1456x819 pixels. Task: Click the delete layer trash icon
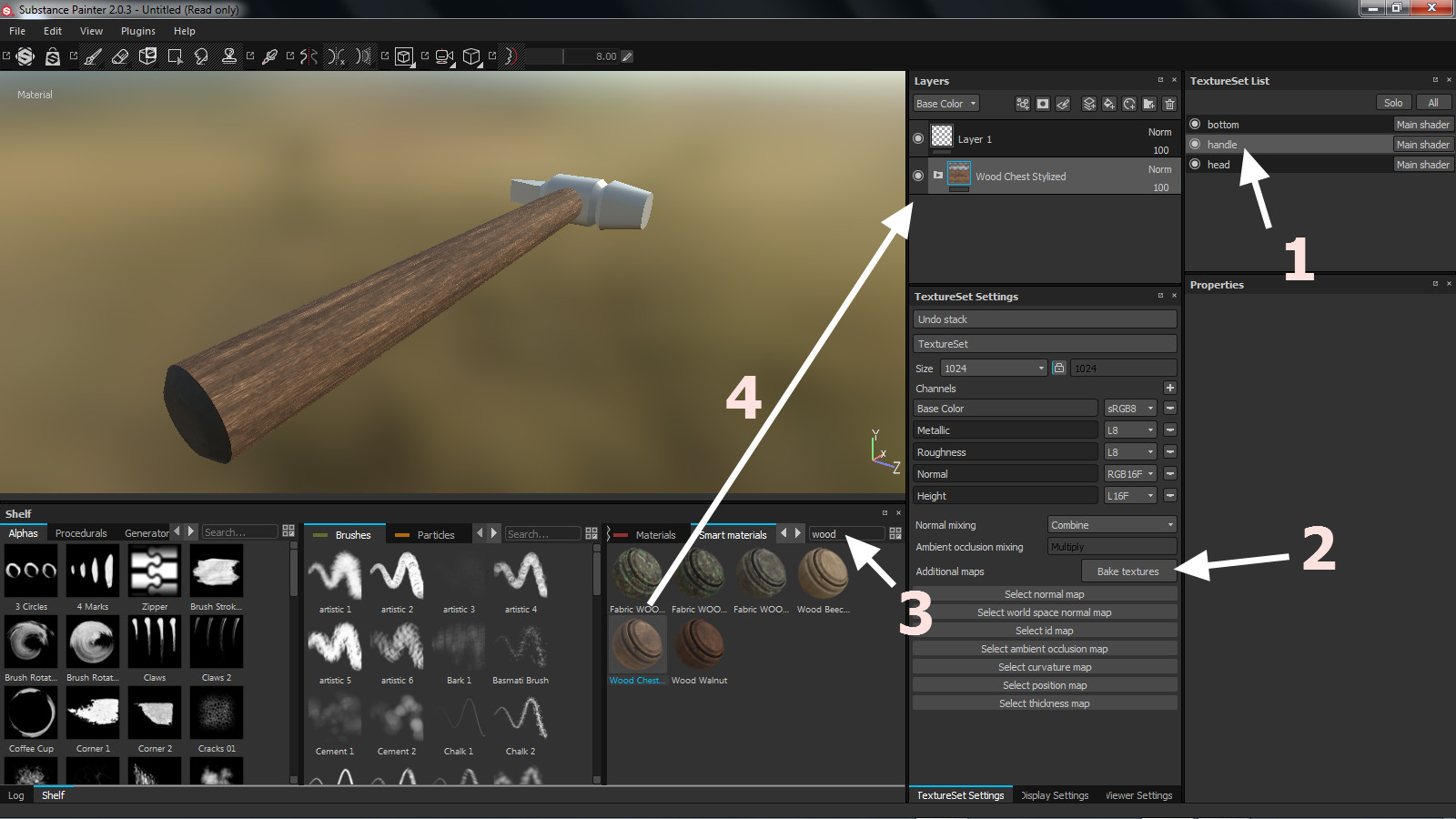click(1169, 104)
